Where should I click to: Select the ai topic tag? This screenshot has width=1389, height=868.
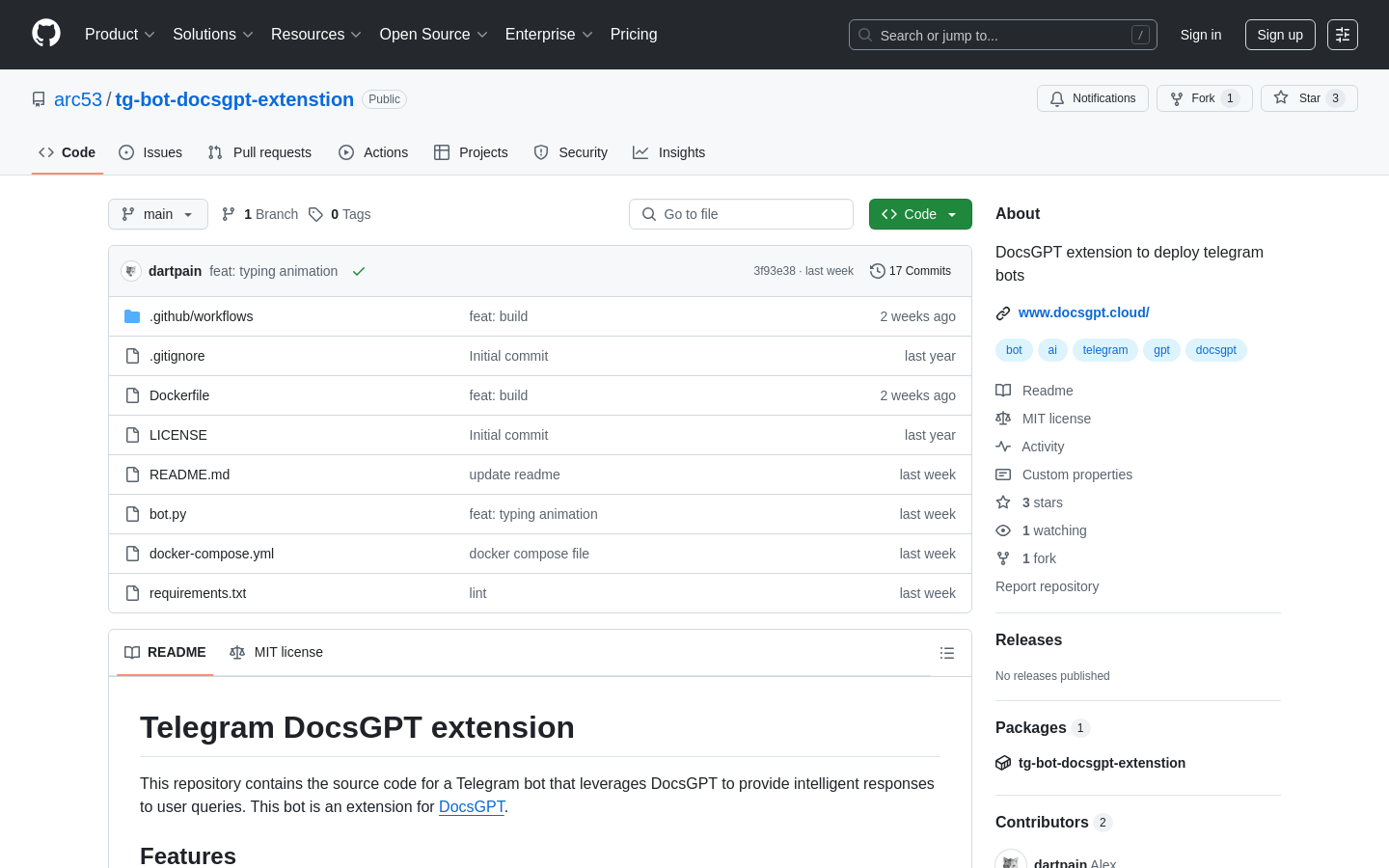[x=1052, y=350]
